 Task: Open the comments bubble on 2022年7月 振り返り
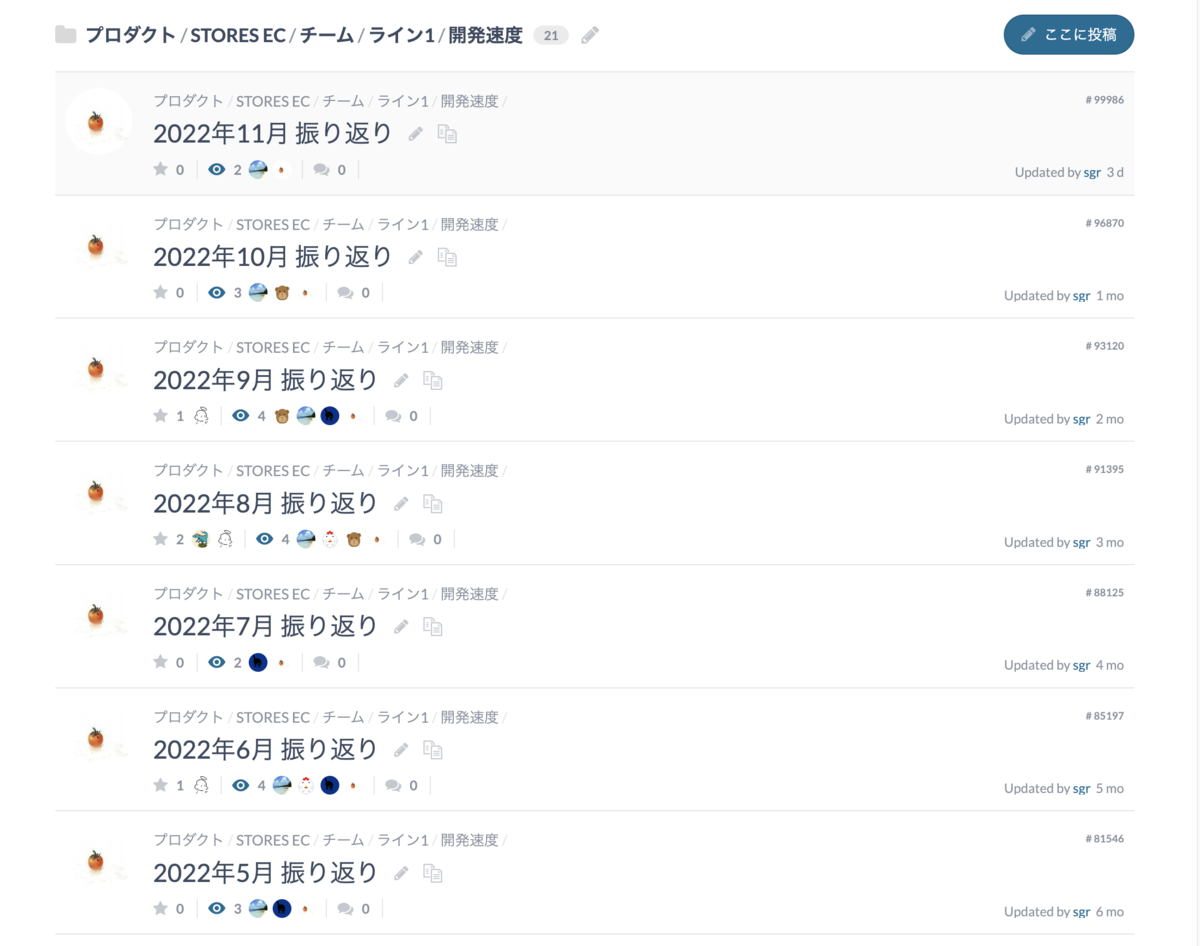point(321,662)
